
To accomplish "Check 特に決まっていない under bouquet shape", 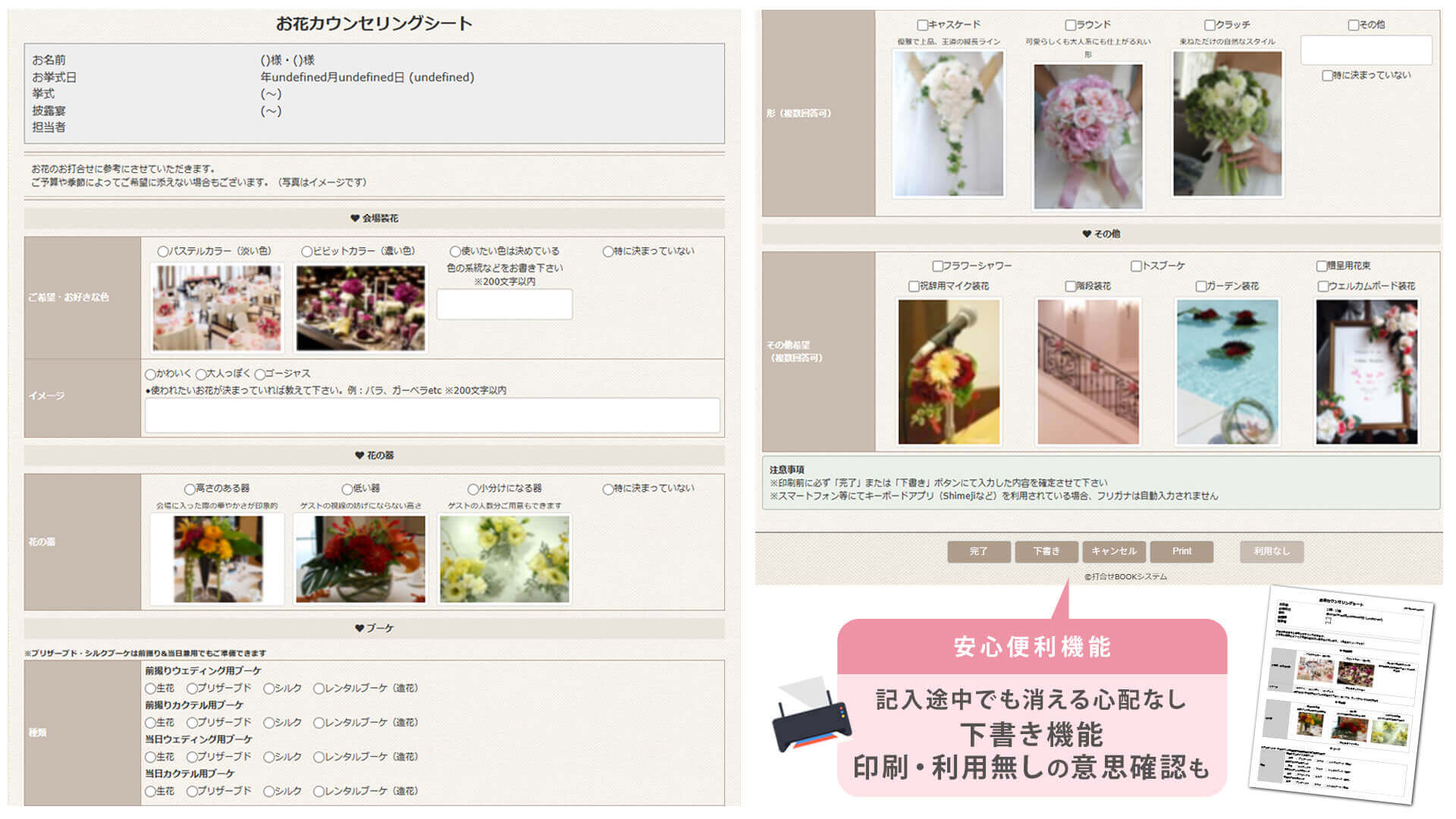I will tap(1327, 76).
